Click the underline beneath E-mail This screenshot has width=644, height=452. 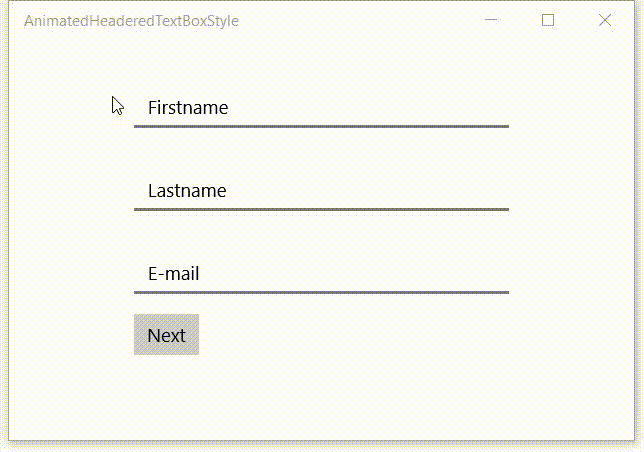pos(321,293)
